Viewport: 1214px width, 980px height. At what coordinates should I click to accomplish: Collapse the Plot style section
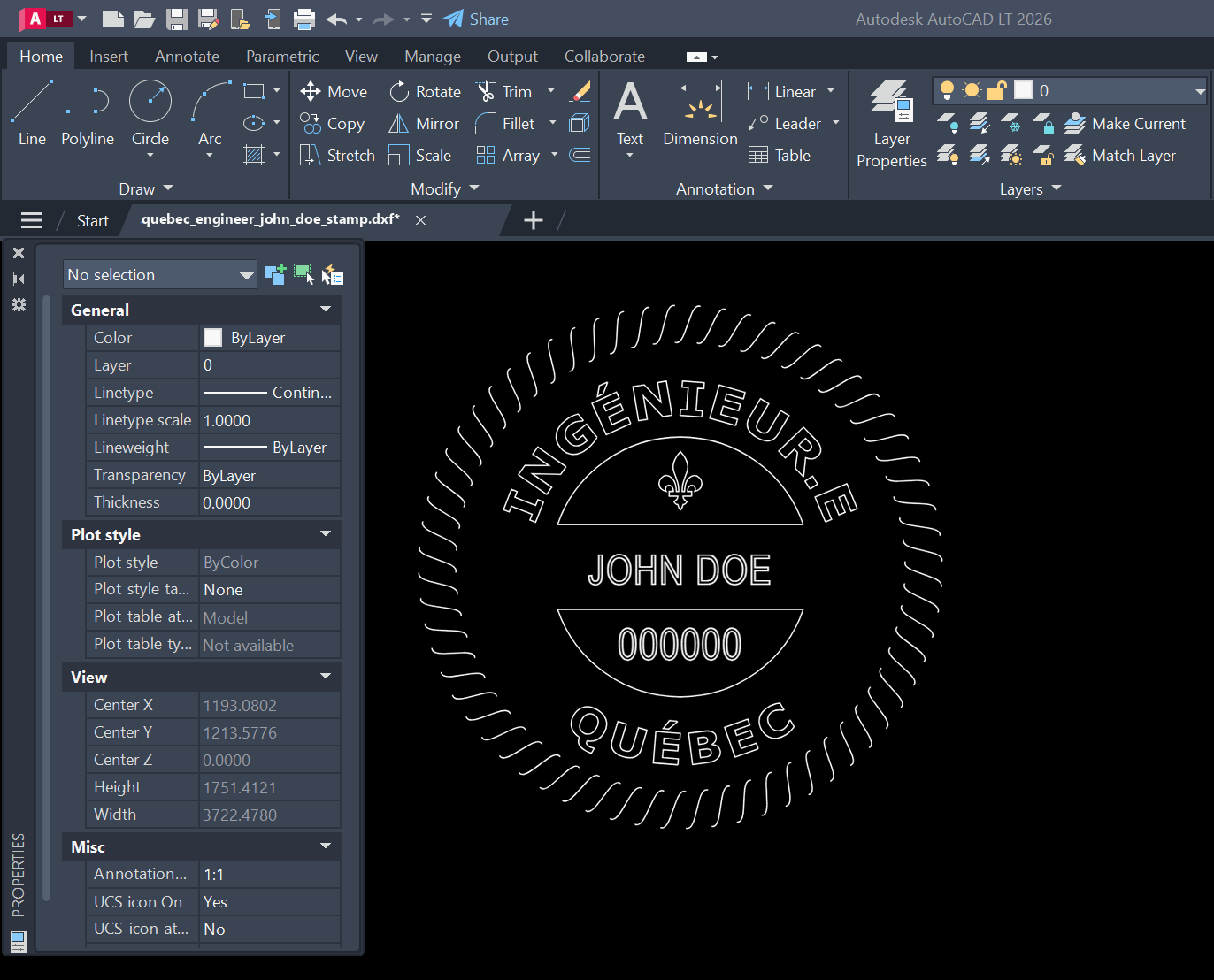coord(326,534)
